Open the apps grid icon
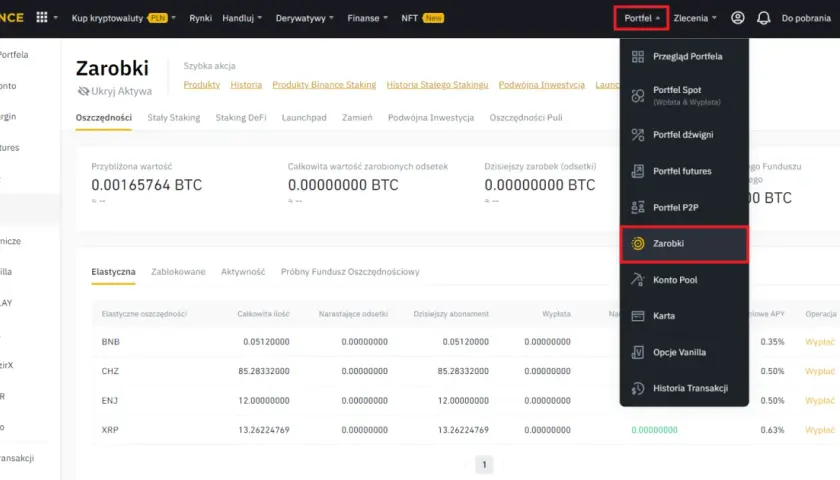The image size is (840, 480). click(42, 18)
